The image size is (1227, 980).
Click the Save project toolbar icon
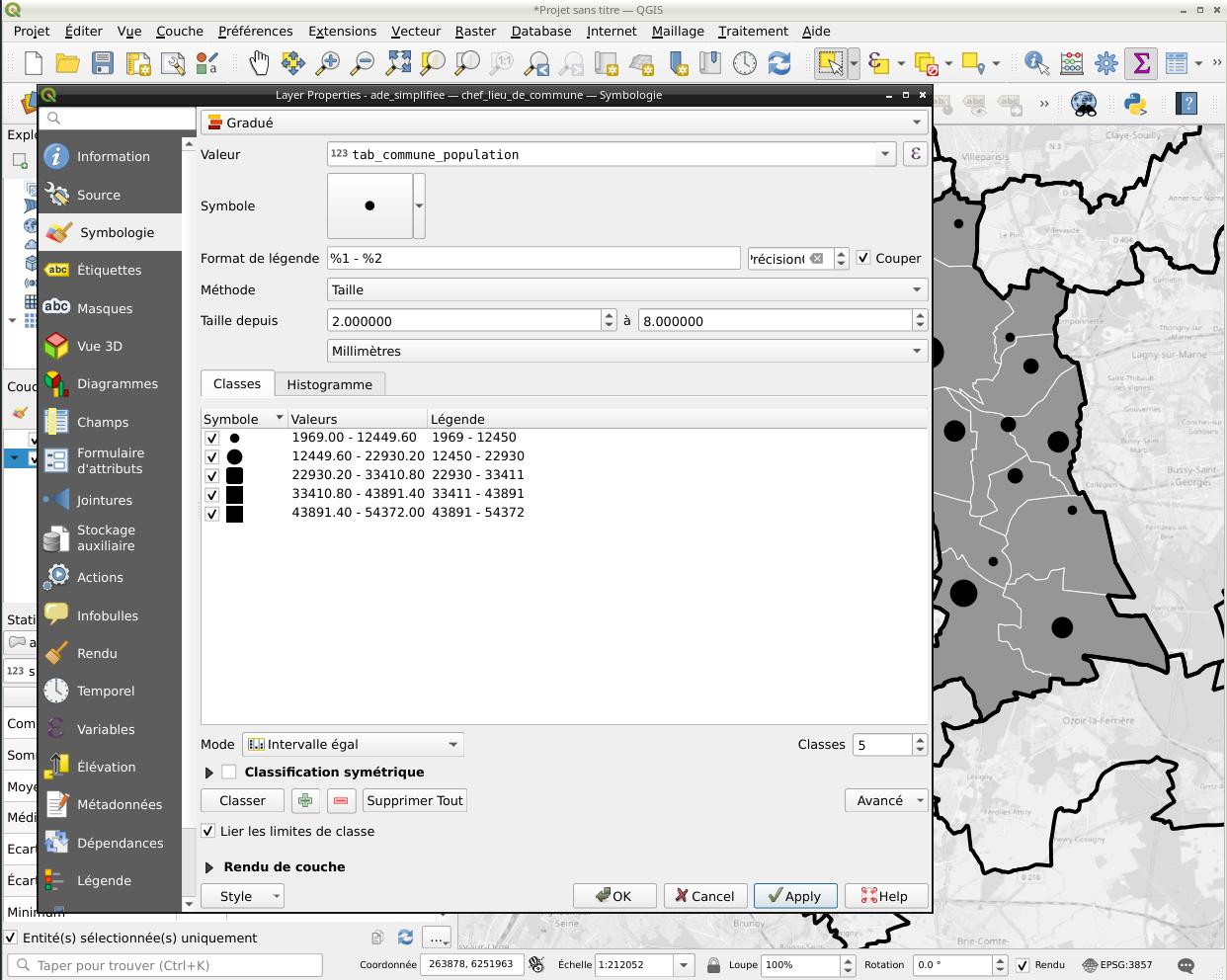[x=103, y=63]
